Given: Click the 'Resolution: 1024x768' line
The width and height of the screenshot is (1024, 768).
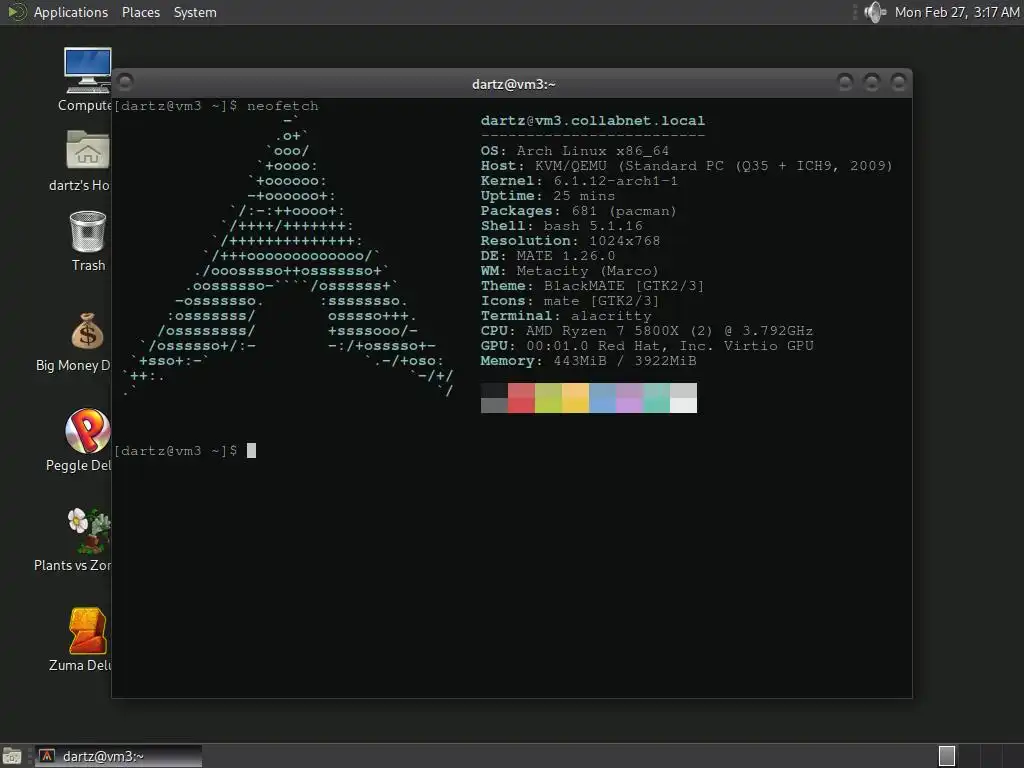Looking at the screenshot, I should (571, 241).
